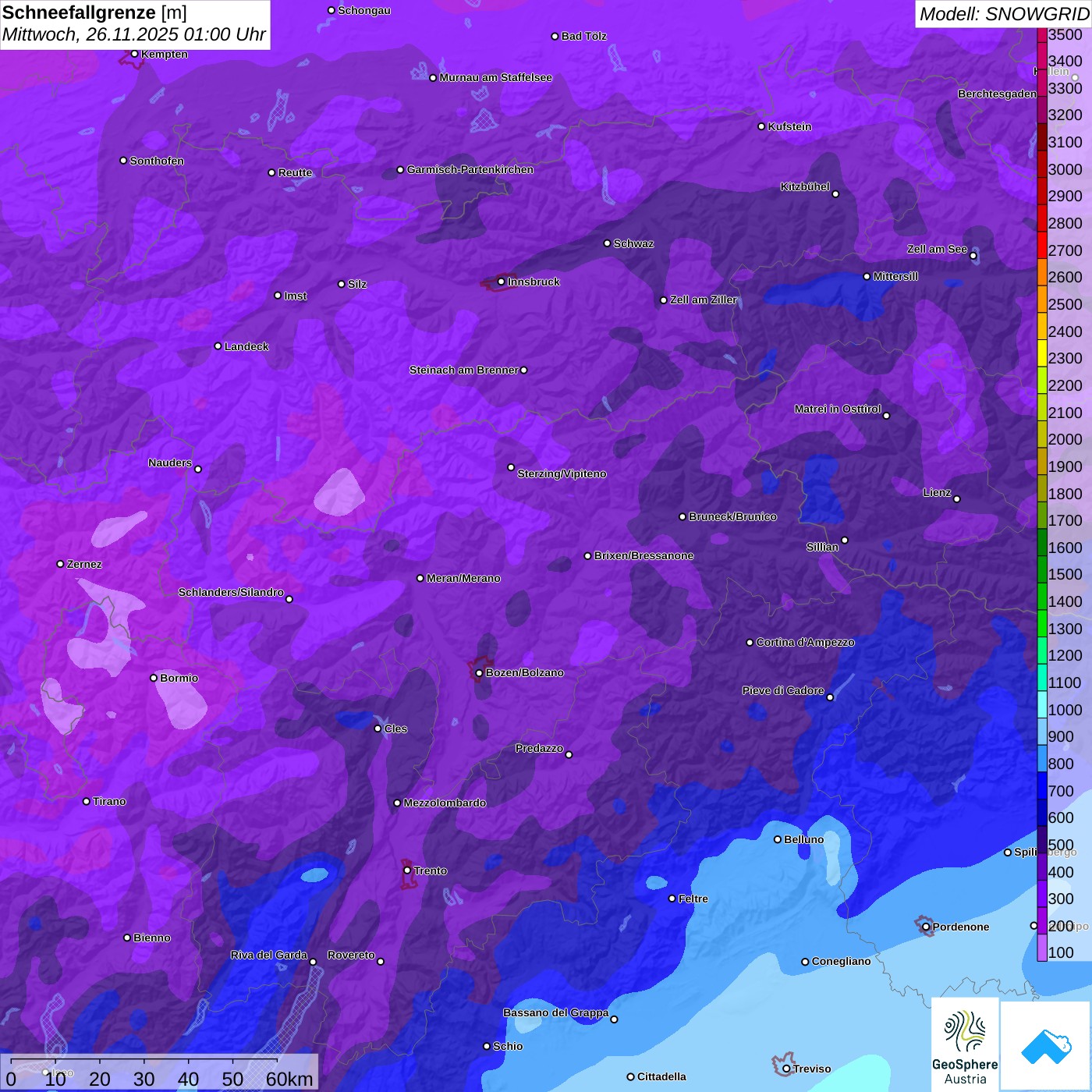Click the Sillian label
Viewport: 1092px width, 1092px height.
(x=822, y=547)
